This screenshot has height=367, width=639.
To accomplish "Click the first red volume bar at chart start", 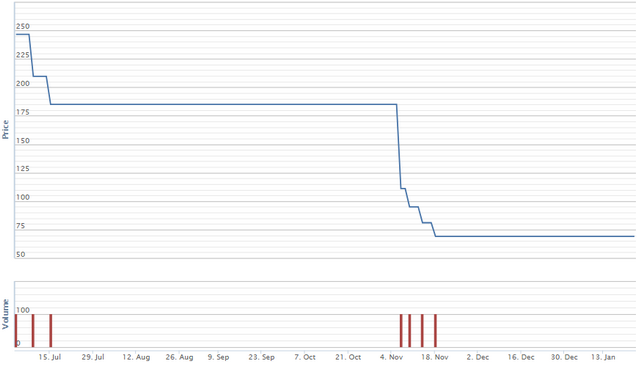I will pos(16,331).
